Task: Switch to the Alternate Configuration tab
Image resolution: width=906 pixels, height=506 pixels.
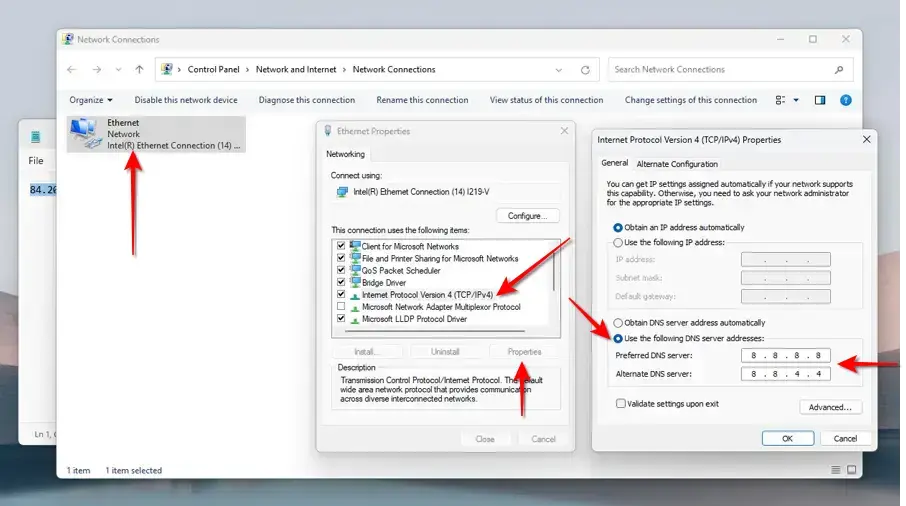Action: 677,164
